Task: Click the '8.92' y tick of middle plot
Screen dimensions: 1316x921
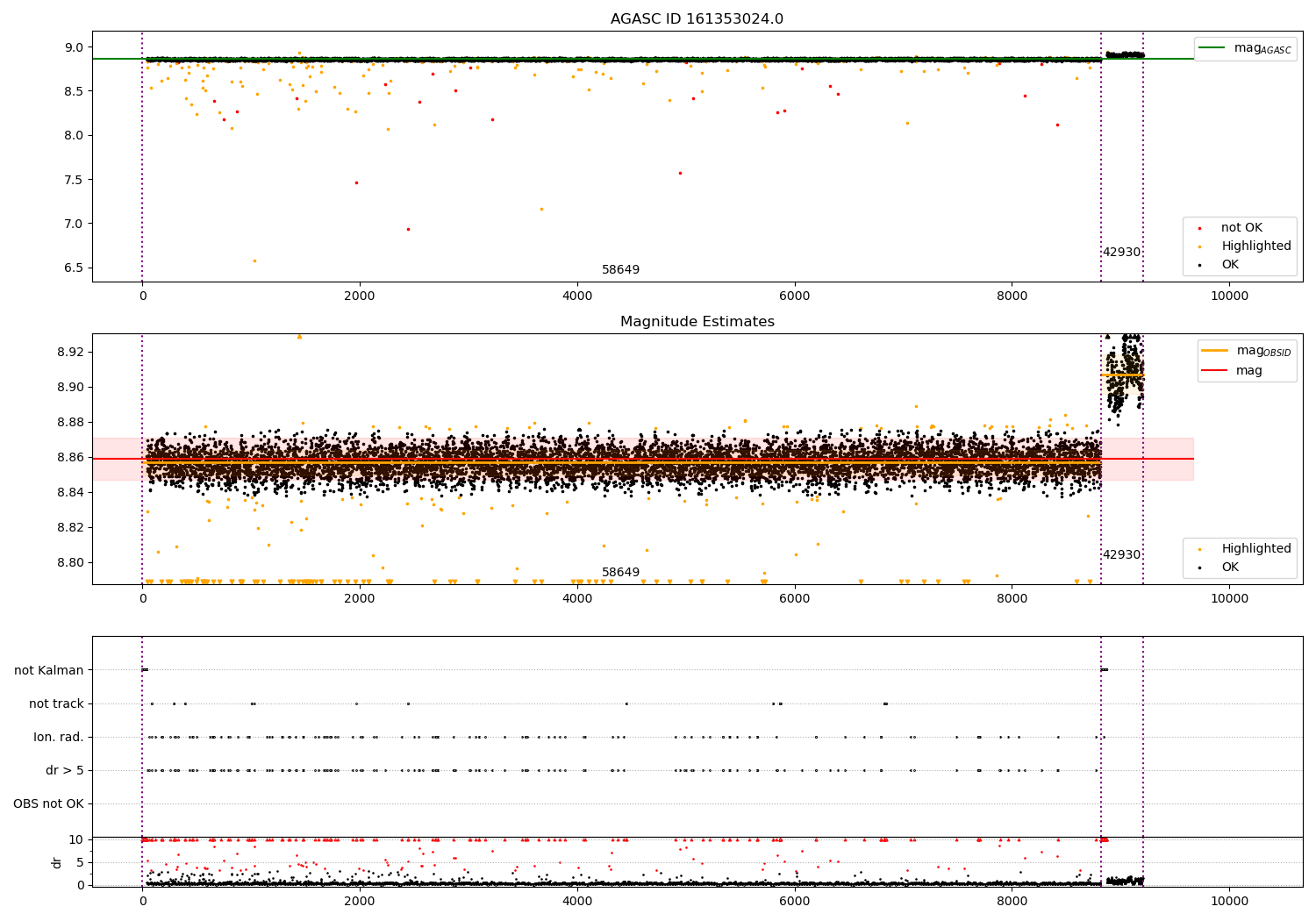Action: click(71, 352)
